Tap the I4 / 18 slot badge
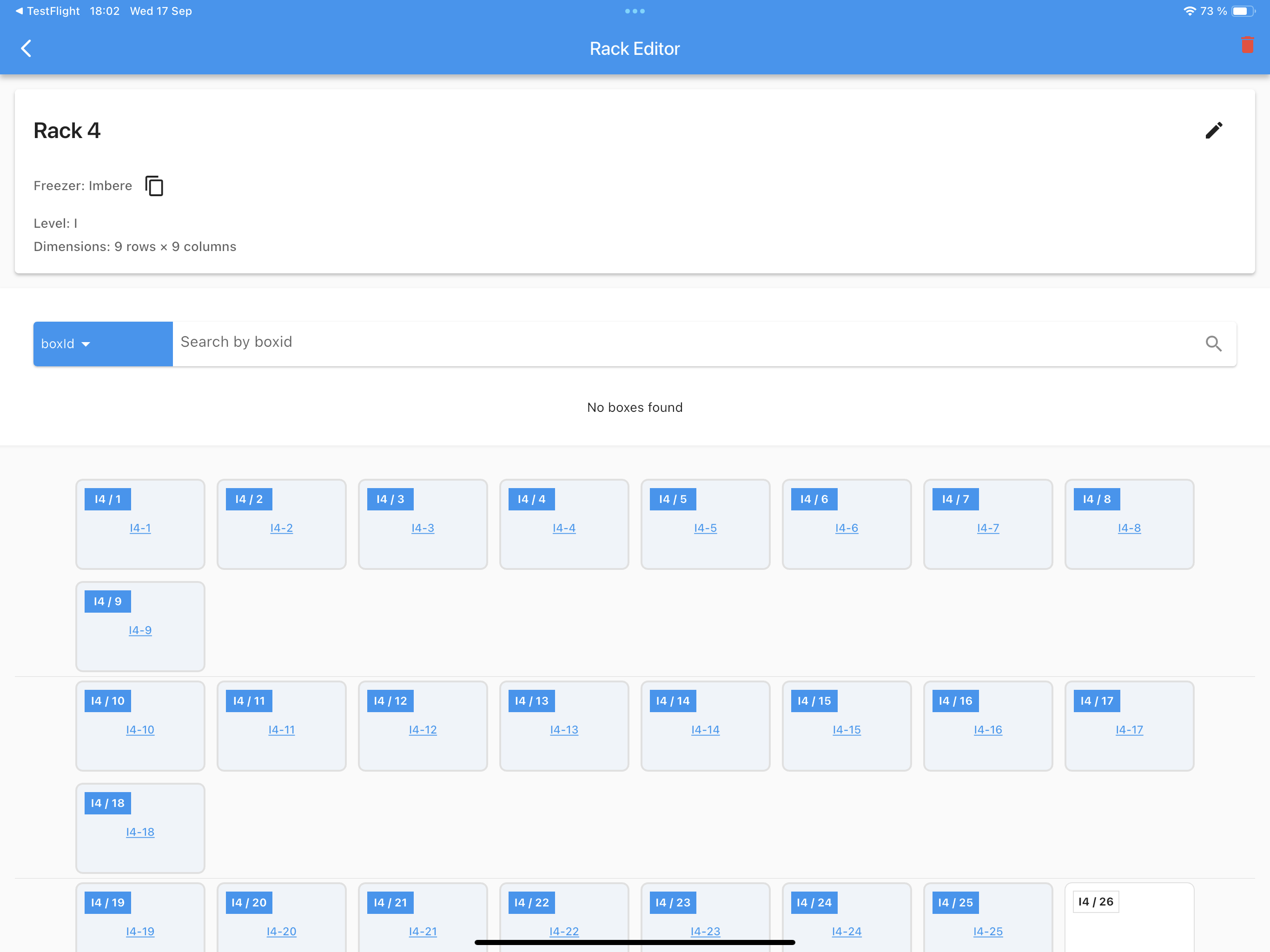The height and width of the screenshot is (952, 1270). (x=107, y=803)
